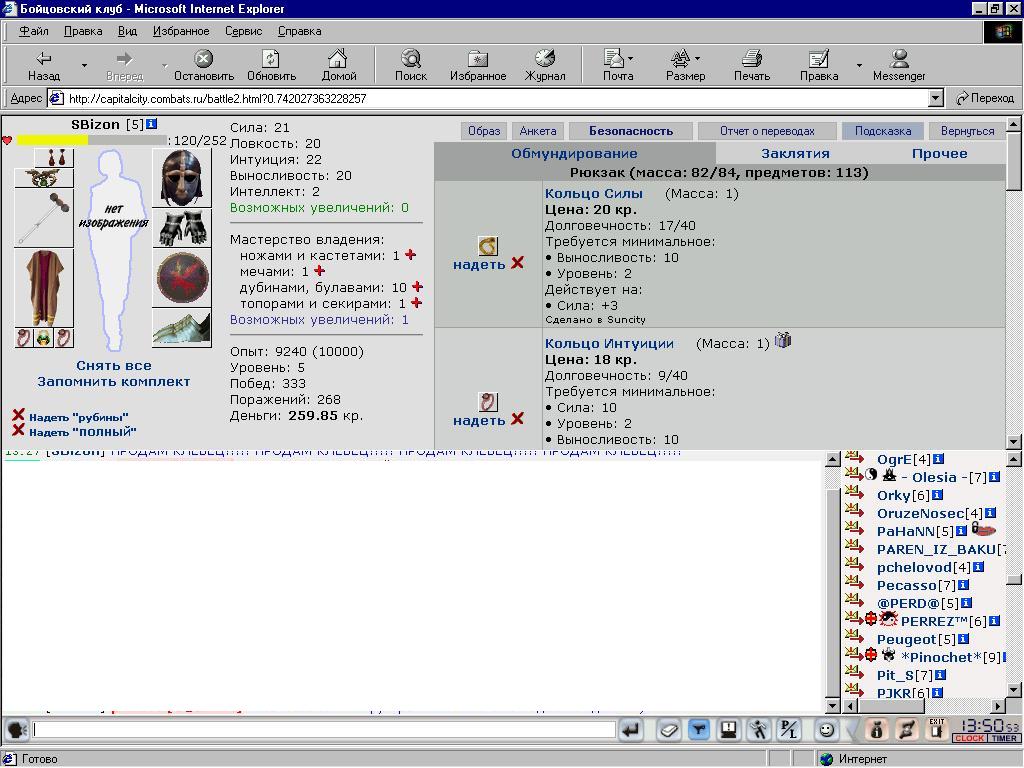Click the eraser clear-chat icon
Image resolution: width=1024 pixels, height=768 pixels.
coord(667,729)
